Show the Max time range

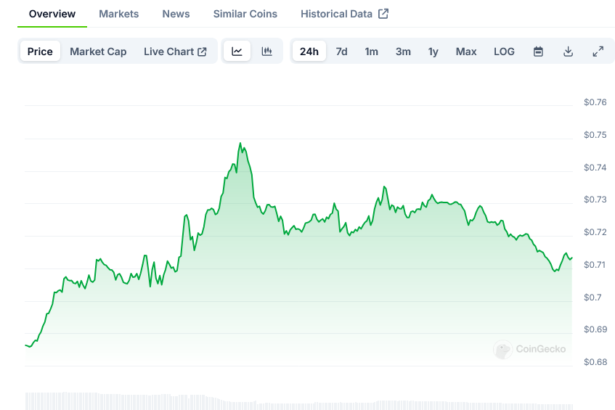click(x=466, y=51)
